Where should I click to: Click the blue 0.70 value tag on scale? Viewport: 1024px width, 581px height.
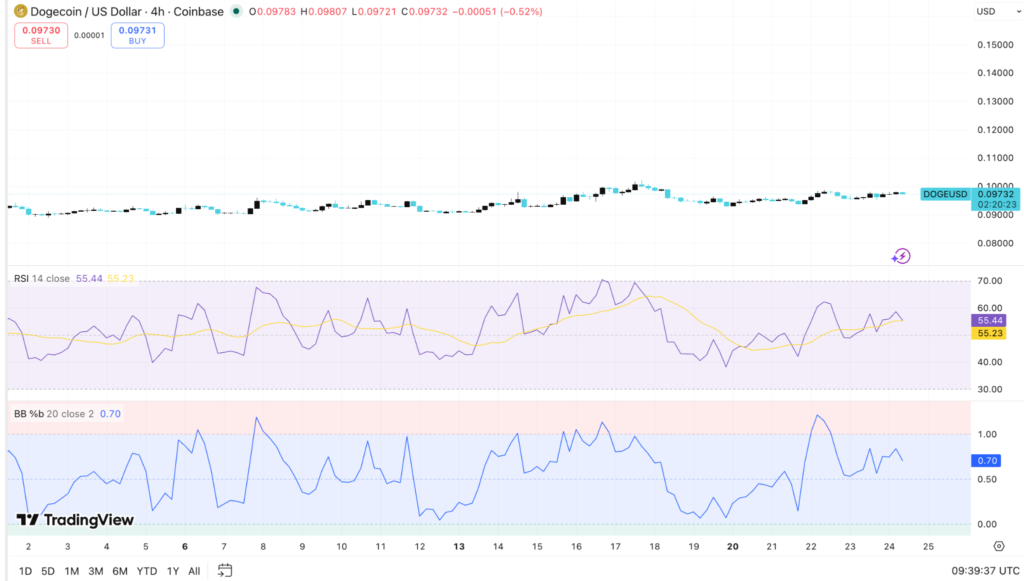tap(984, 461)
